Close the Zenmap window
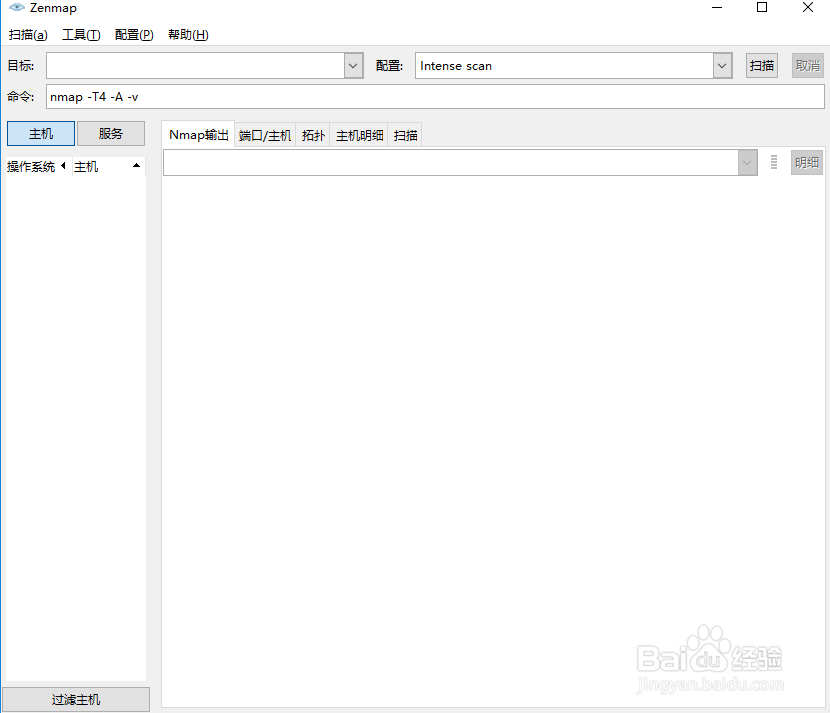The height and width of the screenshot is (713, 830). tap(808, 7)
